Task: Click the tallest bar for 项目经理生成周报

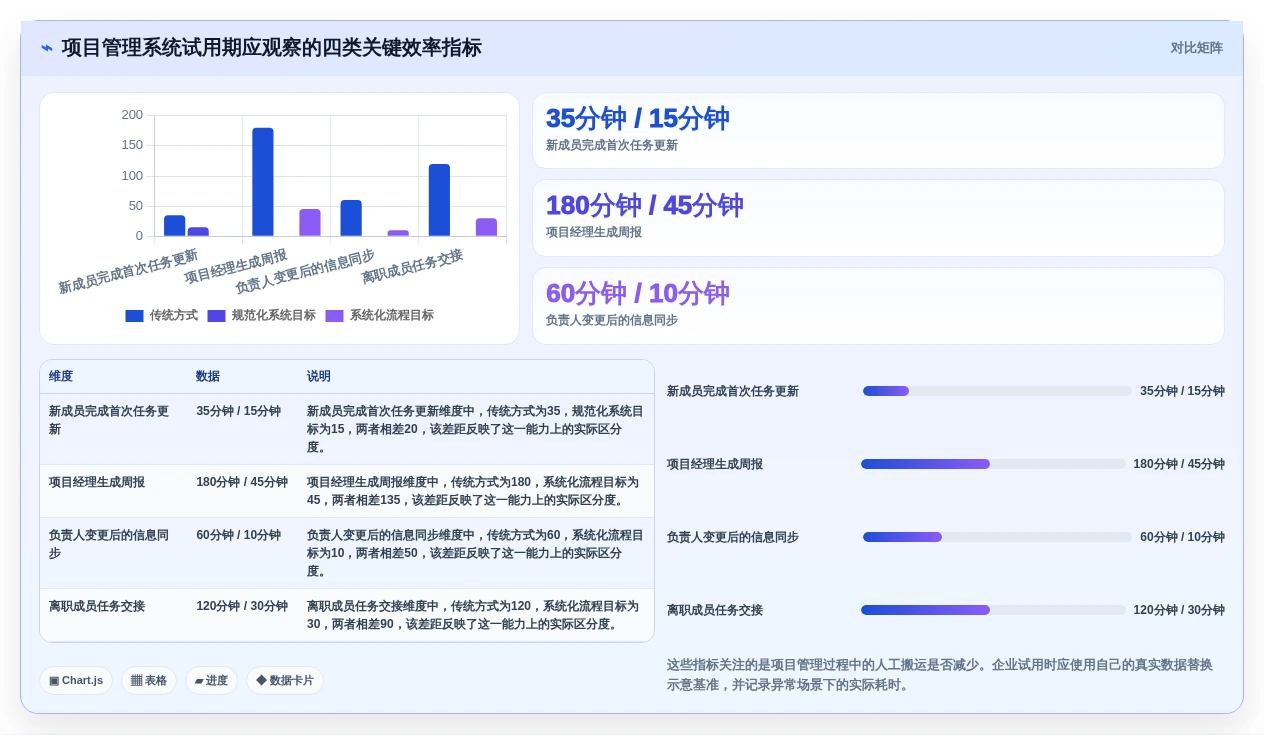Action: click(x=263, y=182)
